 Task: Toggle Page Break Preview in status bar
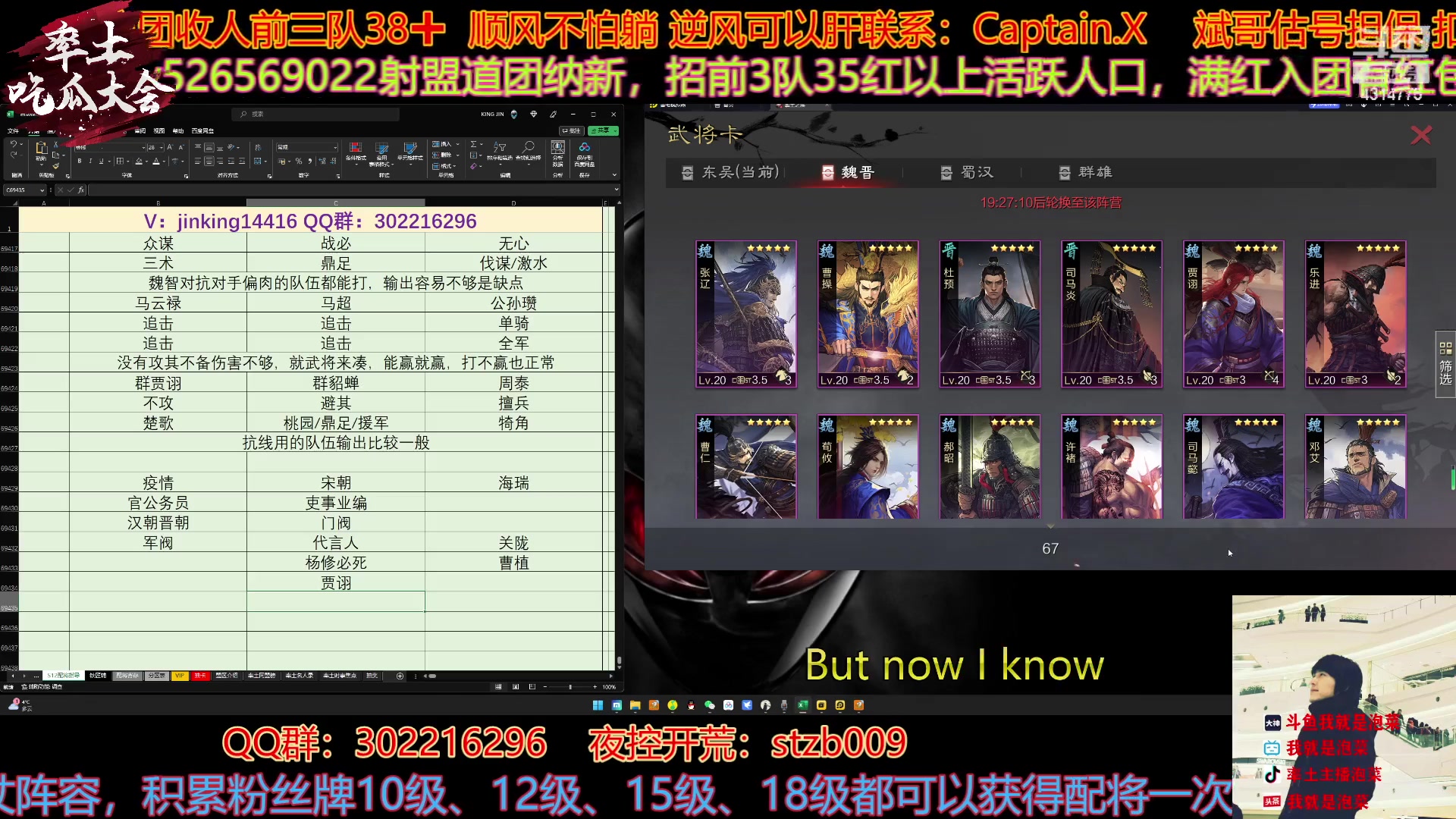[532, 686]
